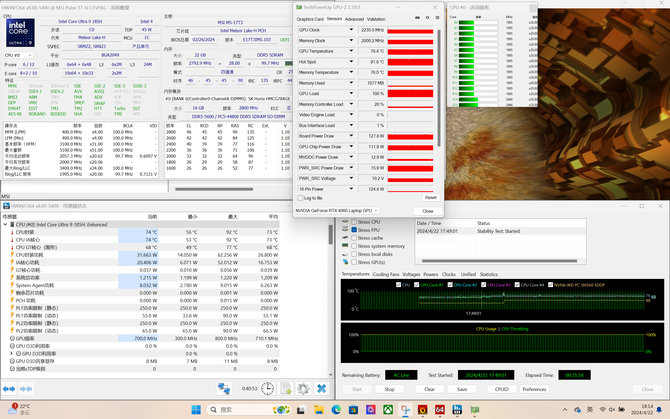670x419 pixels.
Task: Open the GPU Temperature sensor dropdown
Action: pos(351,51)
